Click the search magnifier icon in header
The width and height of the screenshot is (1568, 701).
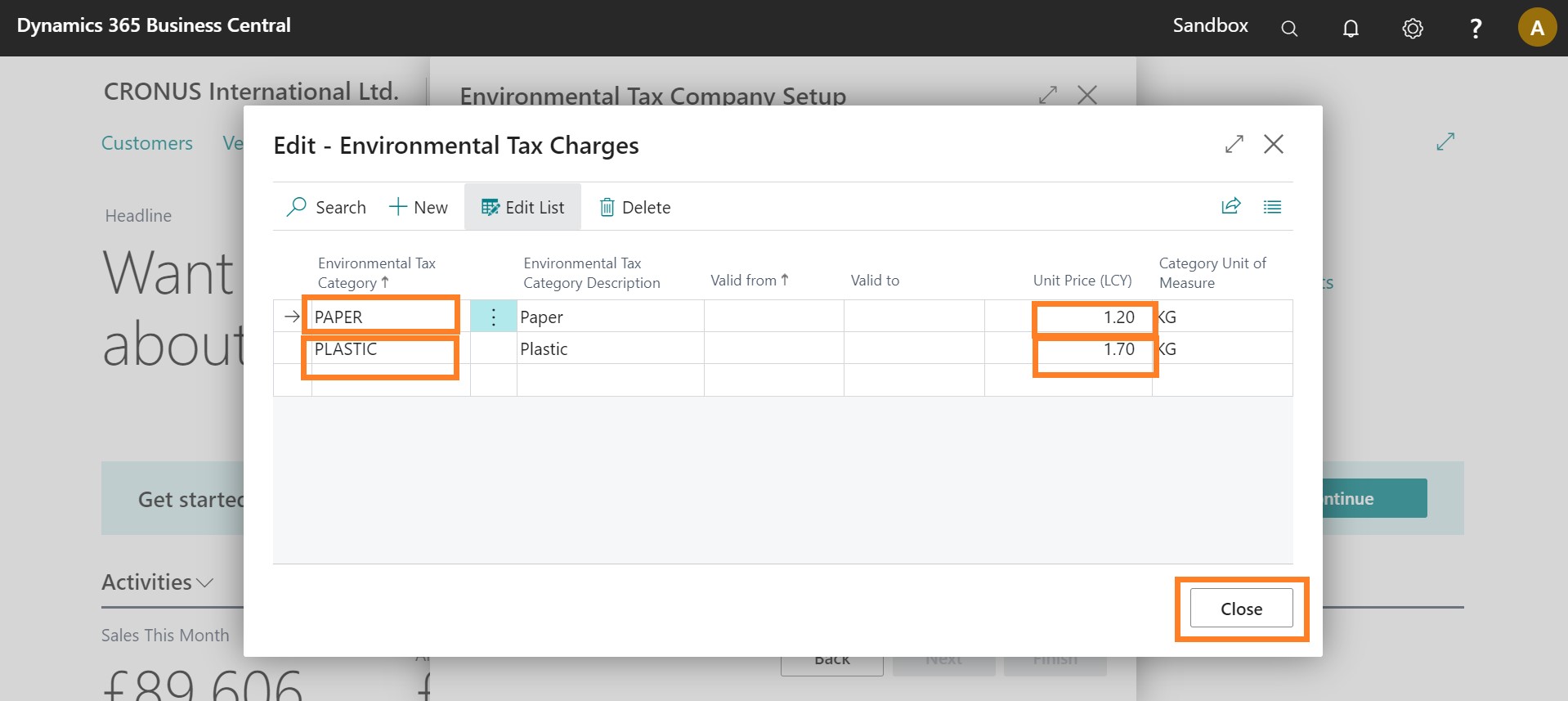click(x=1289, y=29)
